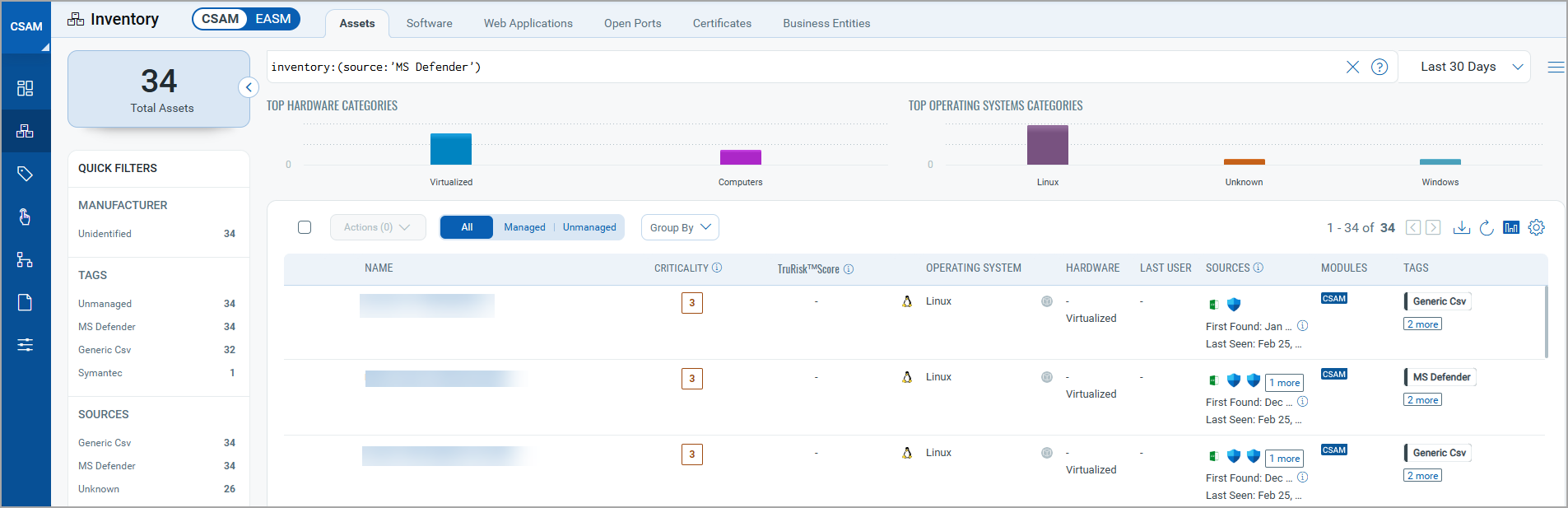Screen dimensions: 1568x508
Task: Click the download assets icon
Action: 1461,227
